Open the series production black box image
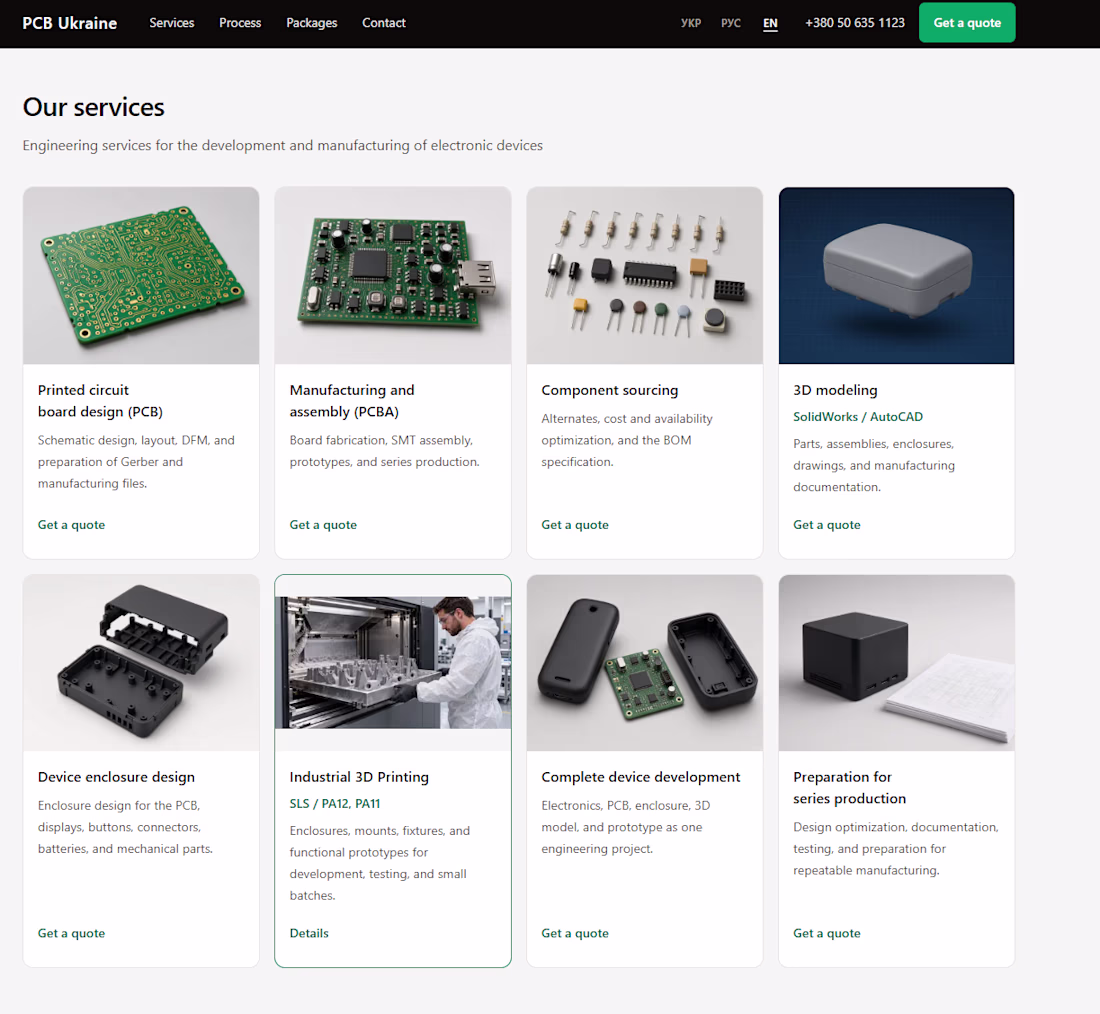The height and width of the screenshot is (1014, 1100). coord(897,663)
